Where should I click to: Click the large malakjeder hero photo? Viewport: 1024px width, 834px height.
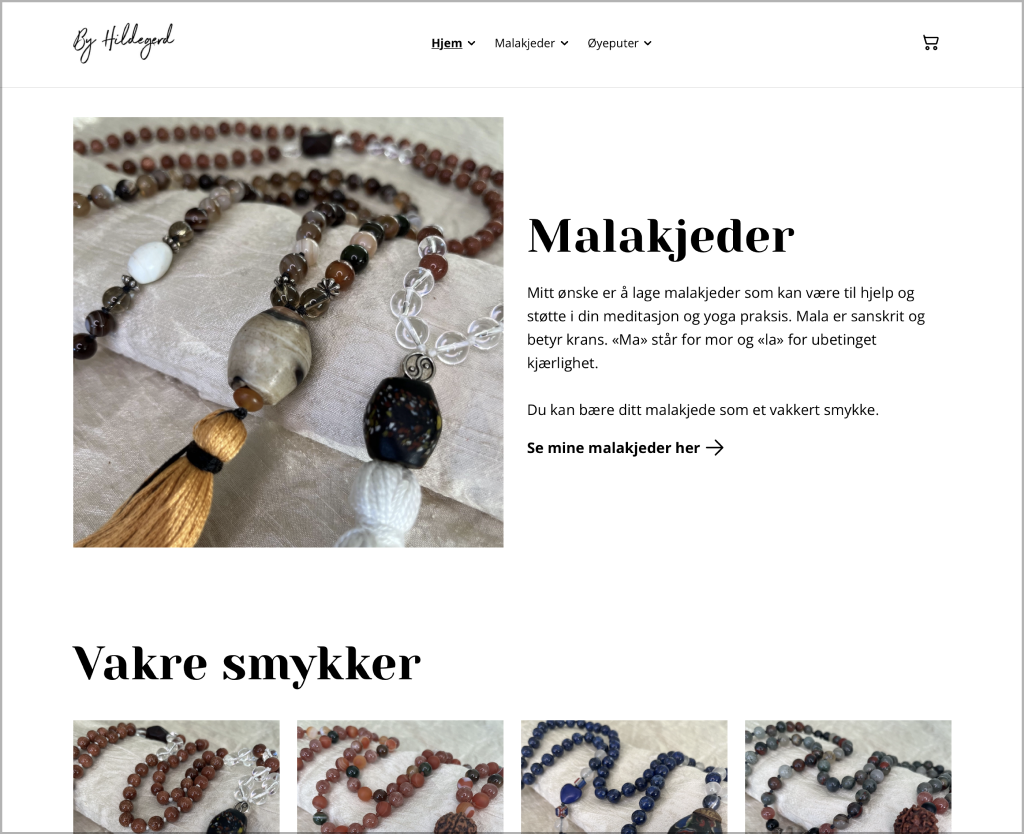288,332
